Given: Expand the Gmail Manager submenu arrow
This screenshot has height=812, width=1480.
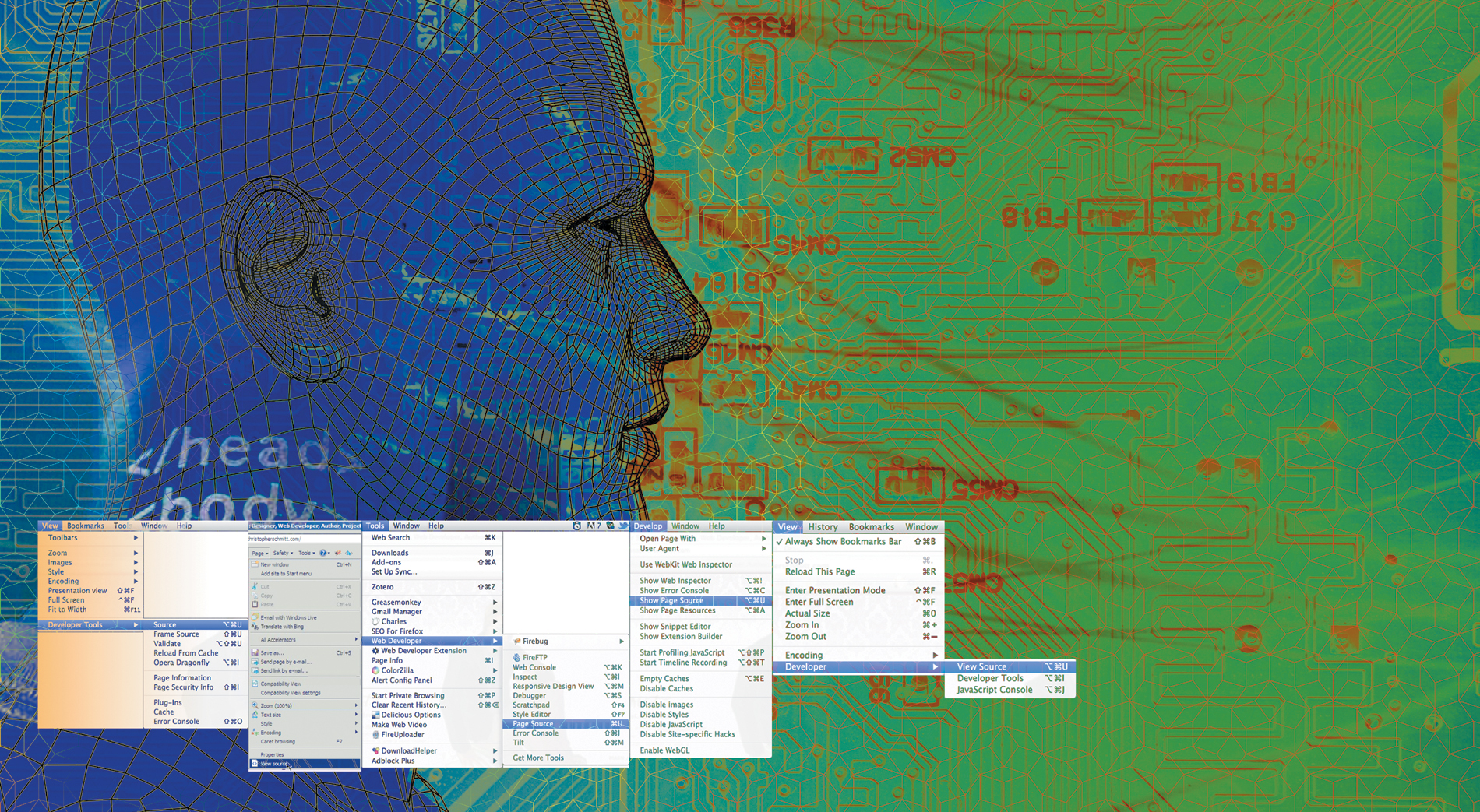Looking at the screenshot, I should (x=495, y=612).
